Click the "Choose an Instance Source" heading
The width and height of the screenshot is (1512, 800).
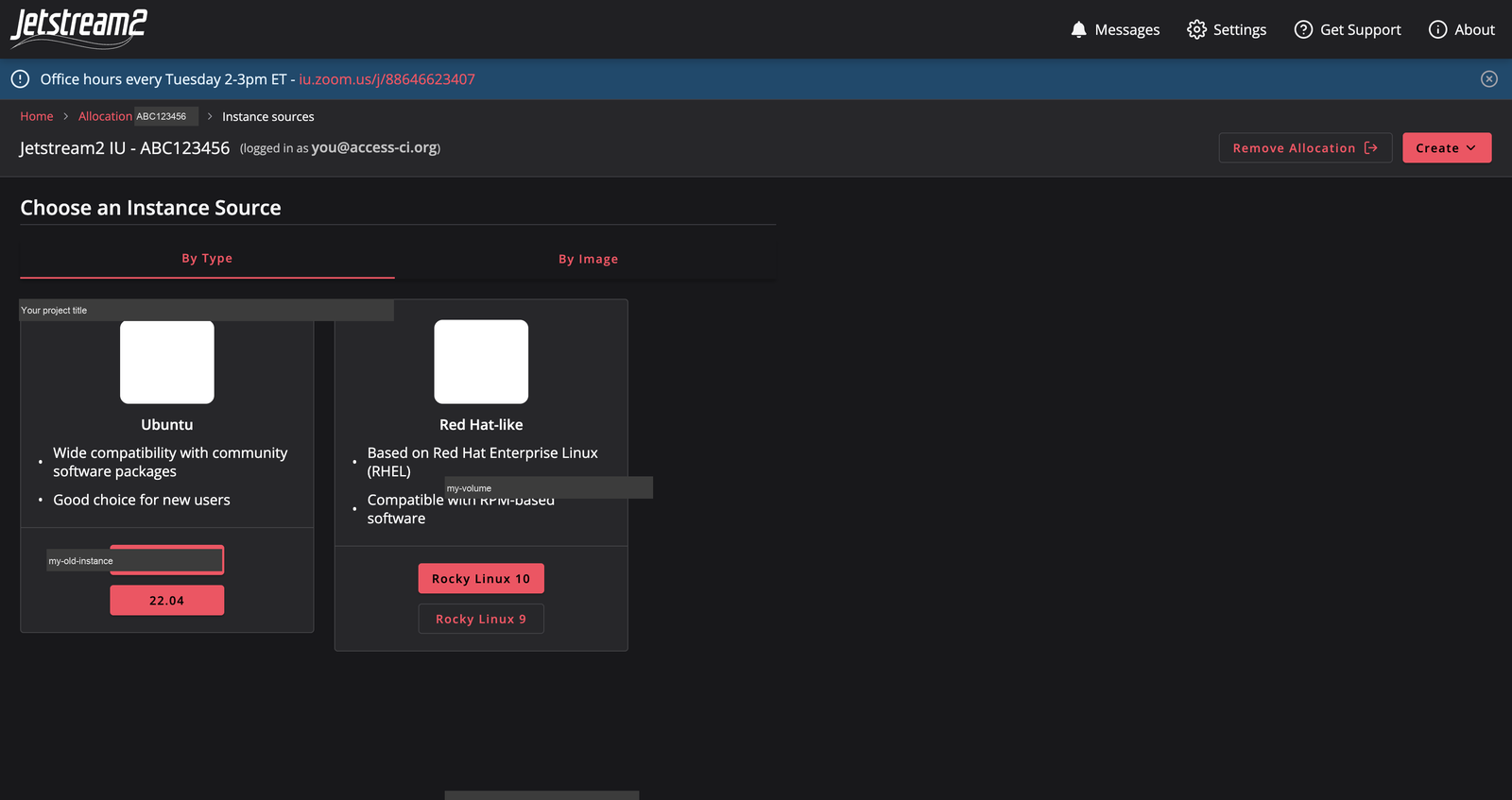click(x=151, y=208)
